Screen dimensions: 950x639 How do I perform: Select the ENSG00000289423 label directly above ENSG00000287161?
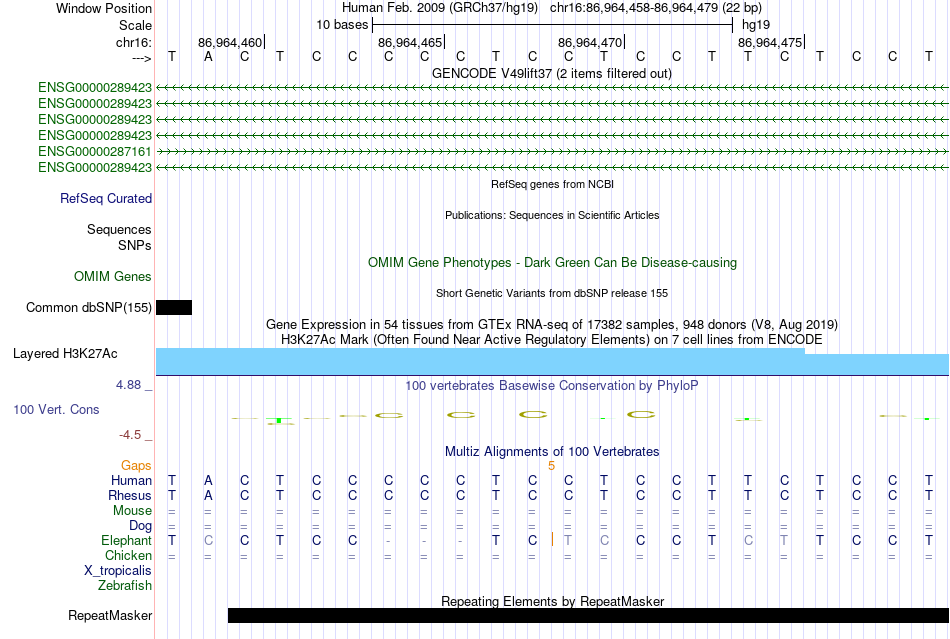95,135
